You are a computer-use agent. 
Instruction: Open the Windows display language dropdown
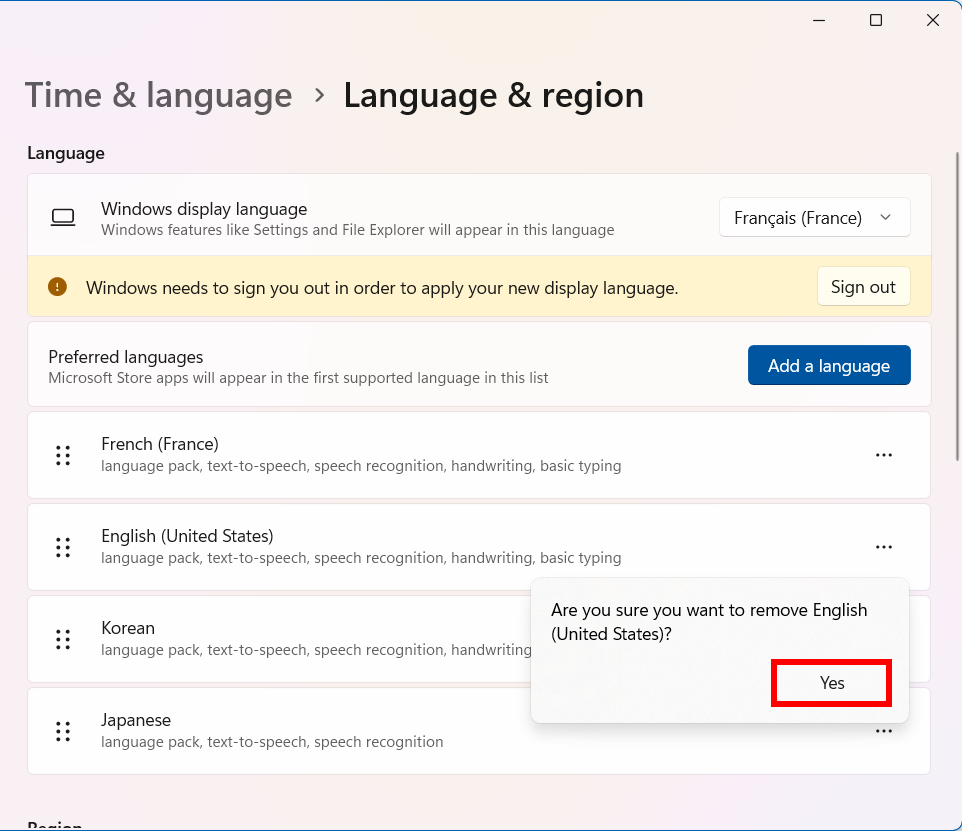point(814,218)
